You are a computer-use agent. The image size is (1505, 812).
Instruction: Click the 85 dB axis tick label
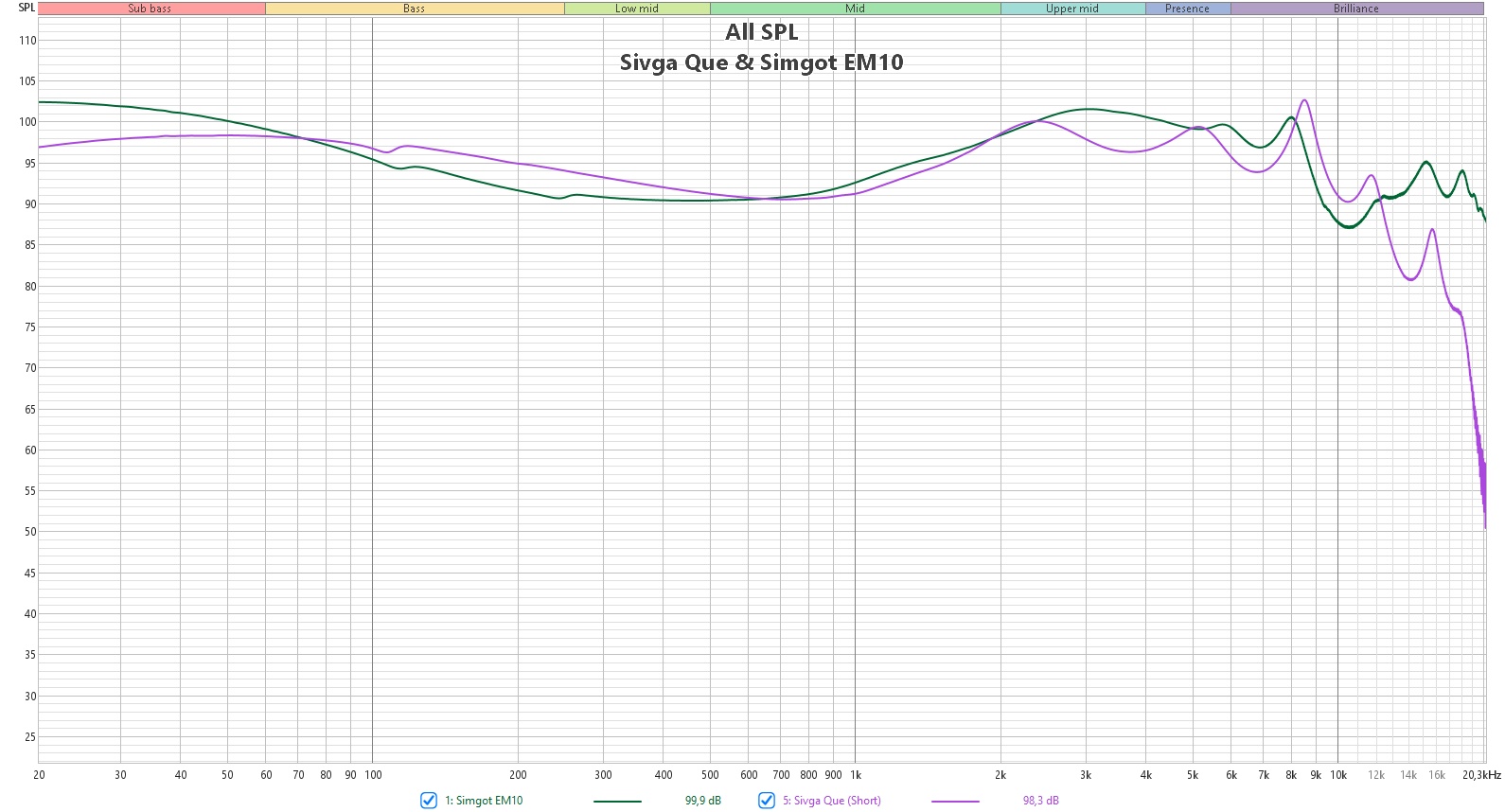[x=30, y=245]
